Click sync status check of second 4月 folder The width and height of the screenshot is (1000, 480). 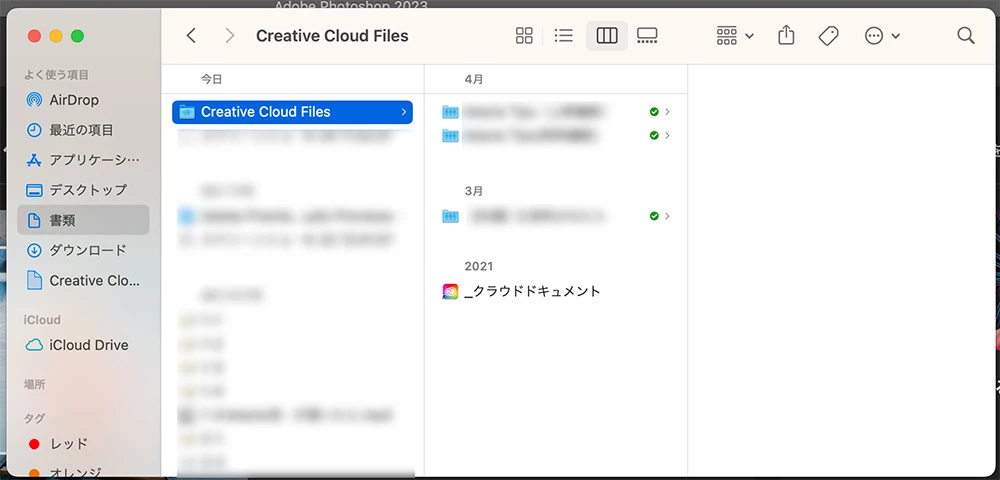click(x=654, y=135)
